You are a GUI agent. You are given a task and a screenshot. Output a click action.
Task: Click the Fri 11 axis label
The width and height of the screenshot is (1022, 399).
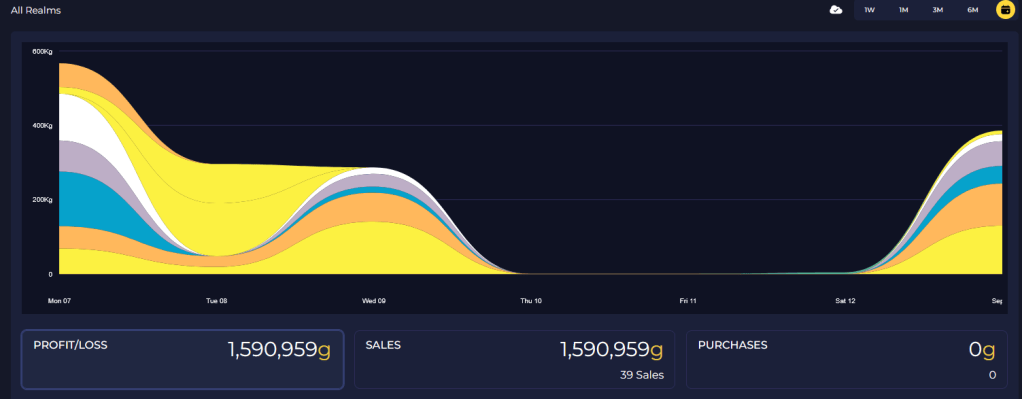coord(688,301)
